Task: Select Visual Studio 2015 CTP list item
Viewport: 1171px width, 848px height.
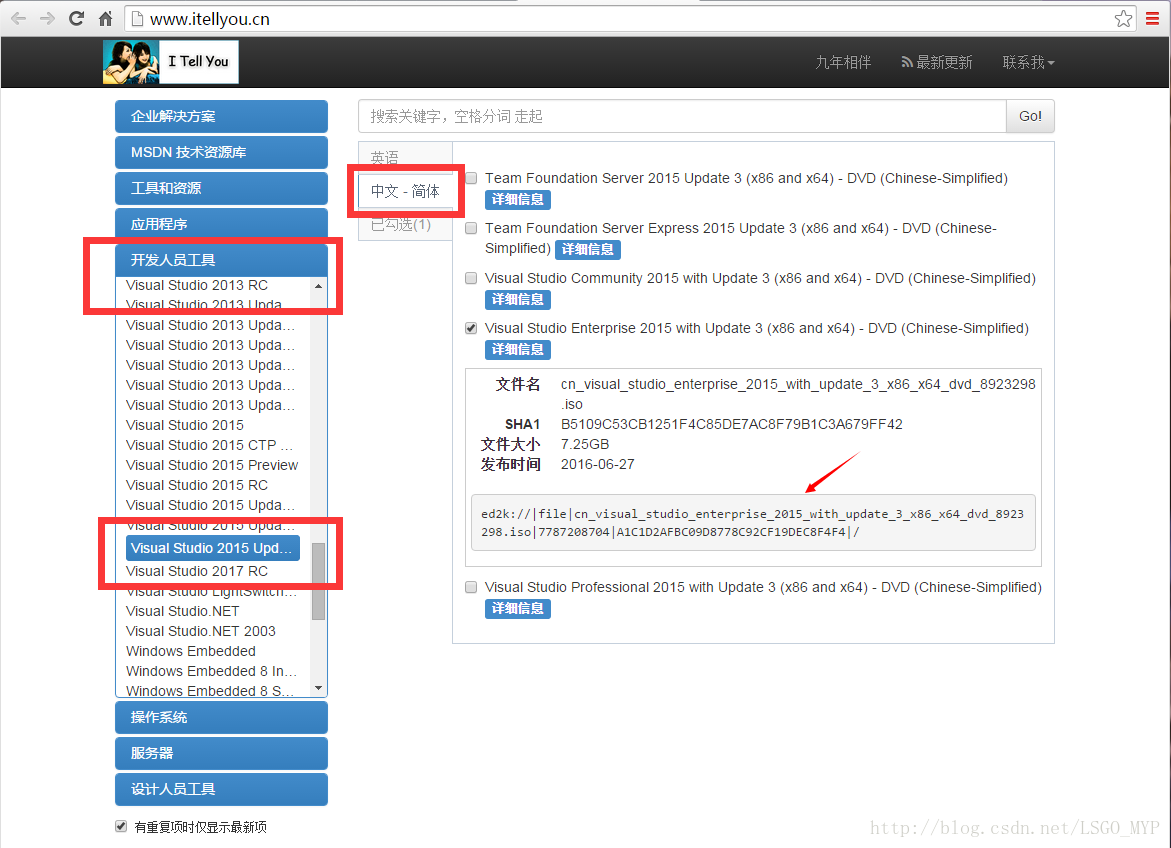Action: [209, 445]
